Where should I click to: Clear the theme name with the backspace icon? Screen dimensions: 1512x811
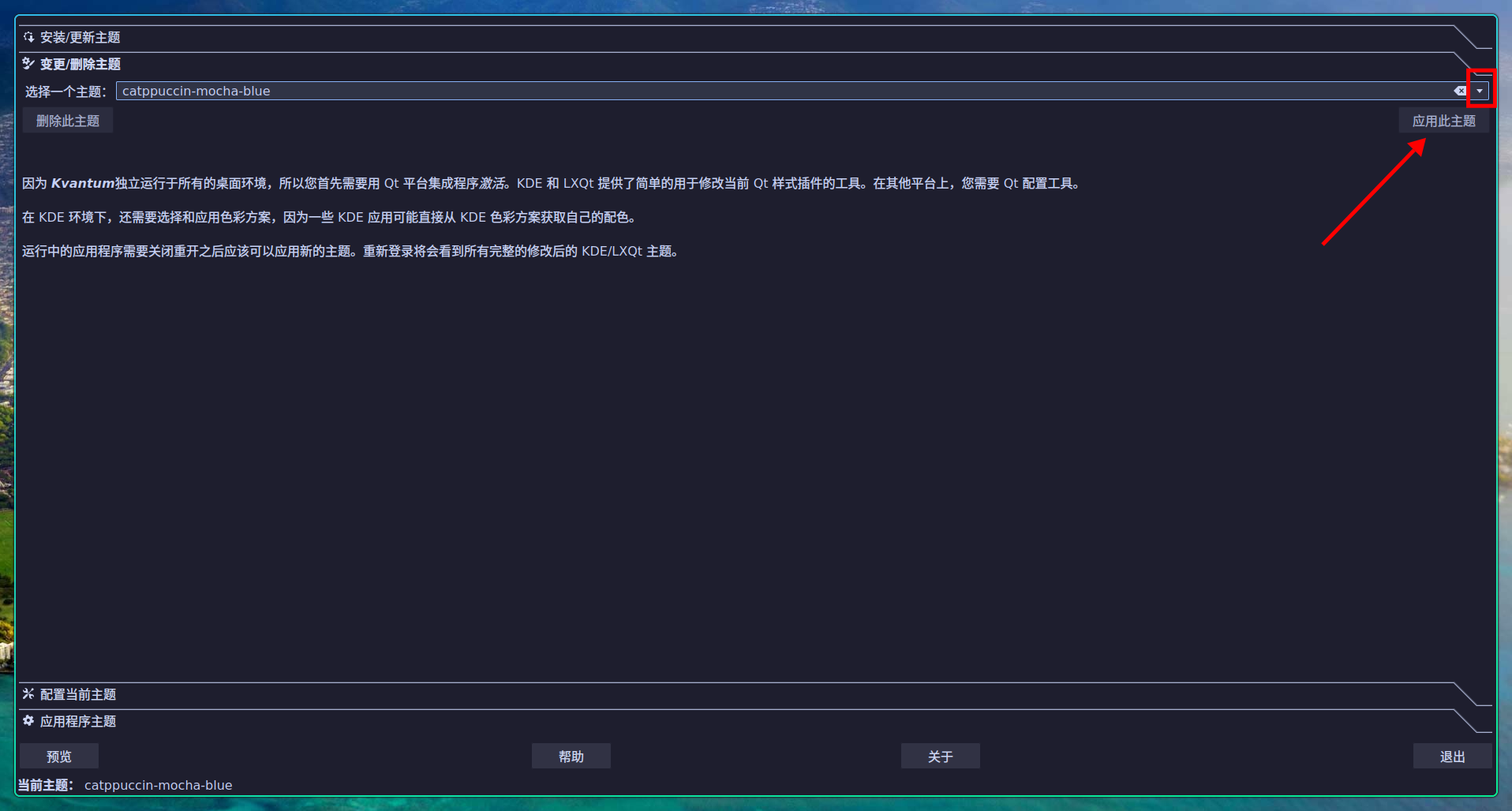click(x=1460, y=92)
